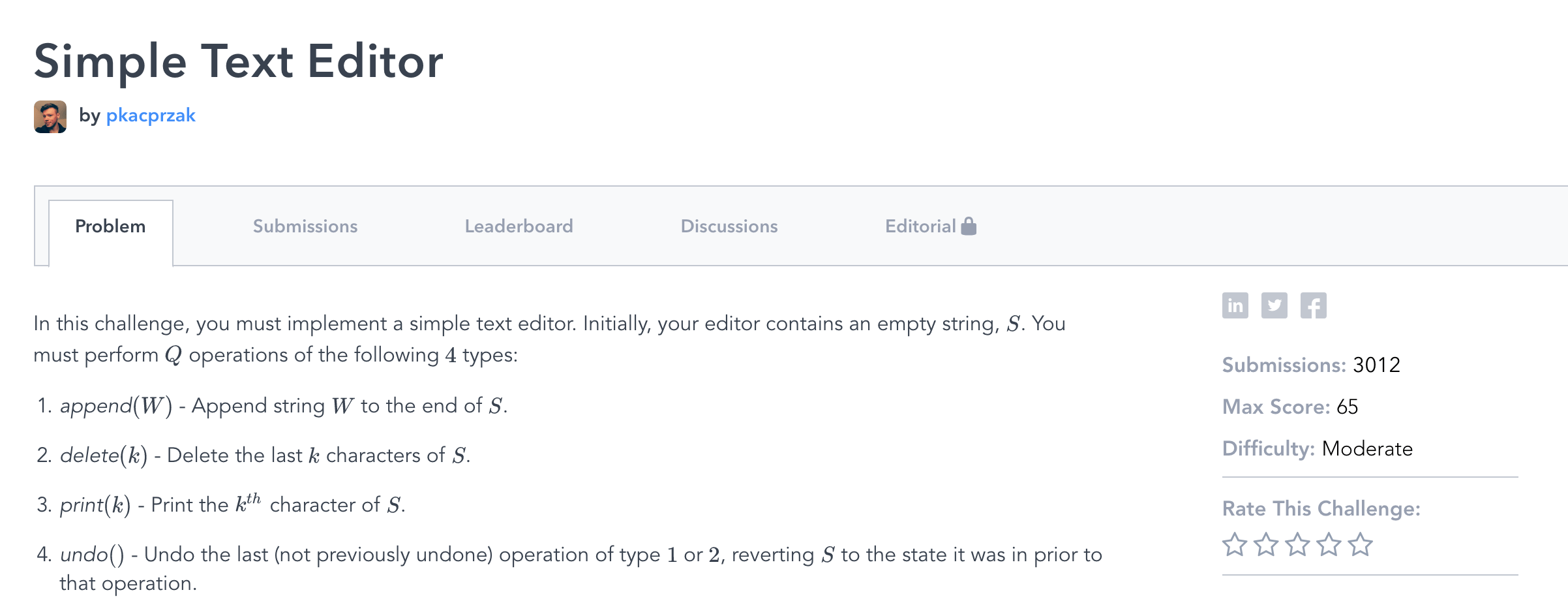The image size is (1568, 603).
Task: Select the Editorial tab
Action: point(920,226)
